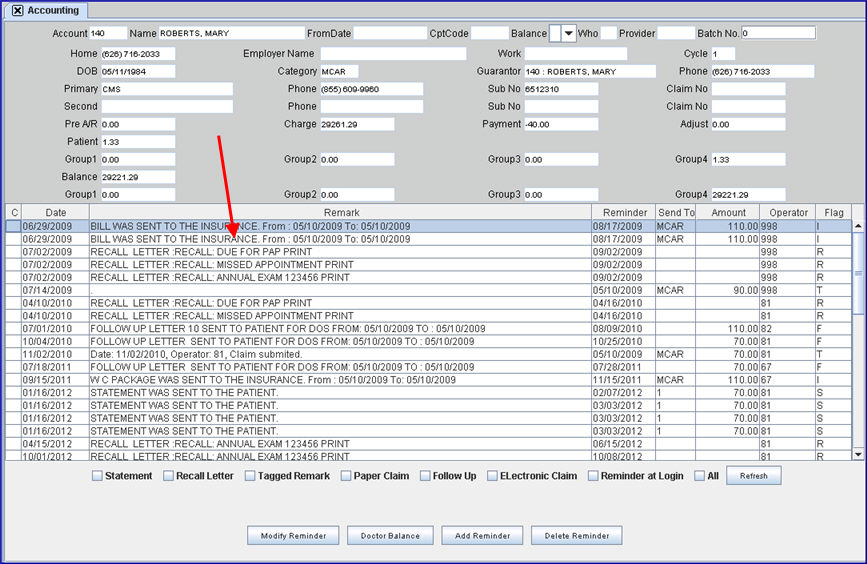Click the Guarantor field

[x=590, y=71]
